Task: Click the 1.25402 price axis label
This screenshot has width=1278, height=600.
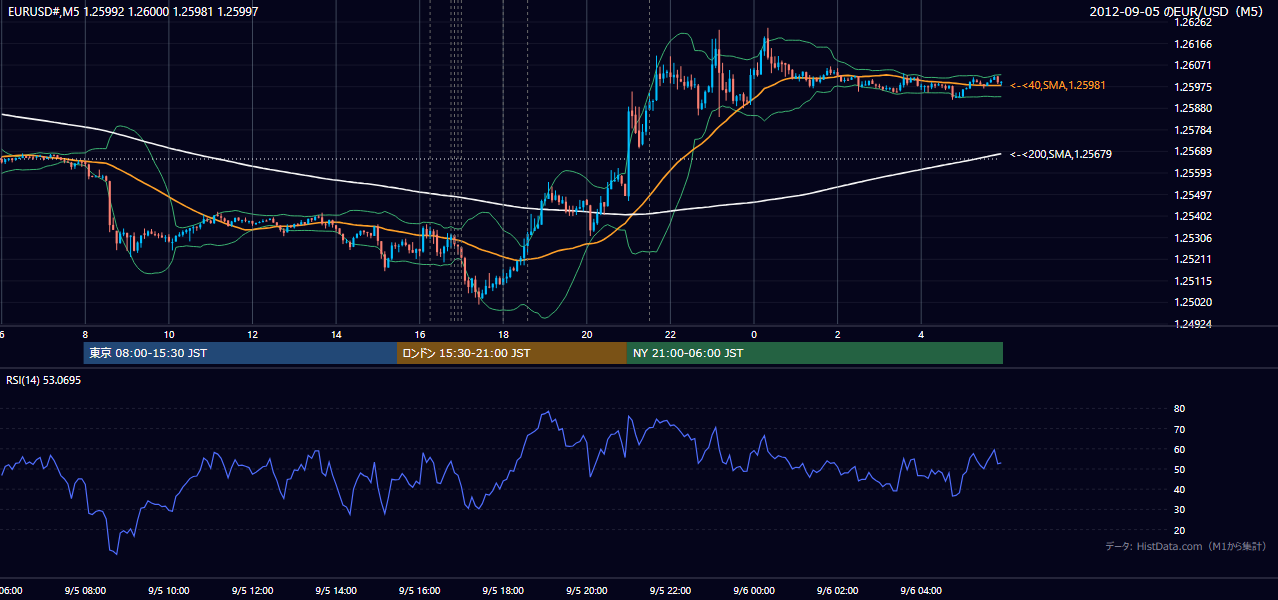Action: click(1193, 216)
